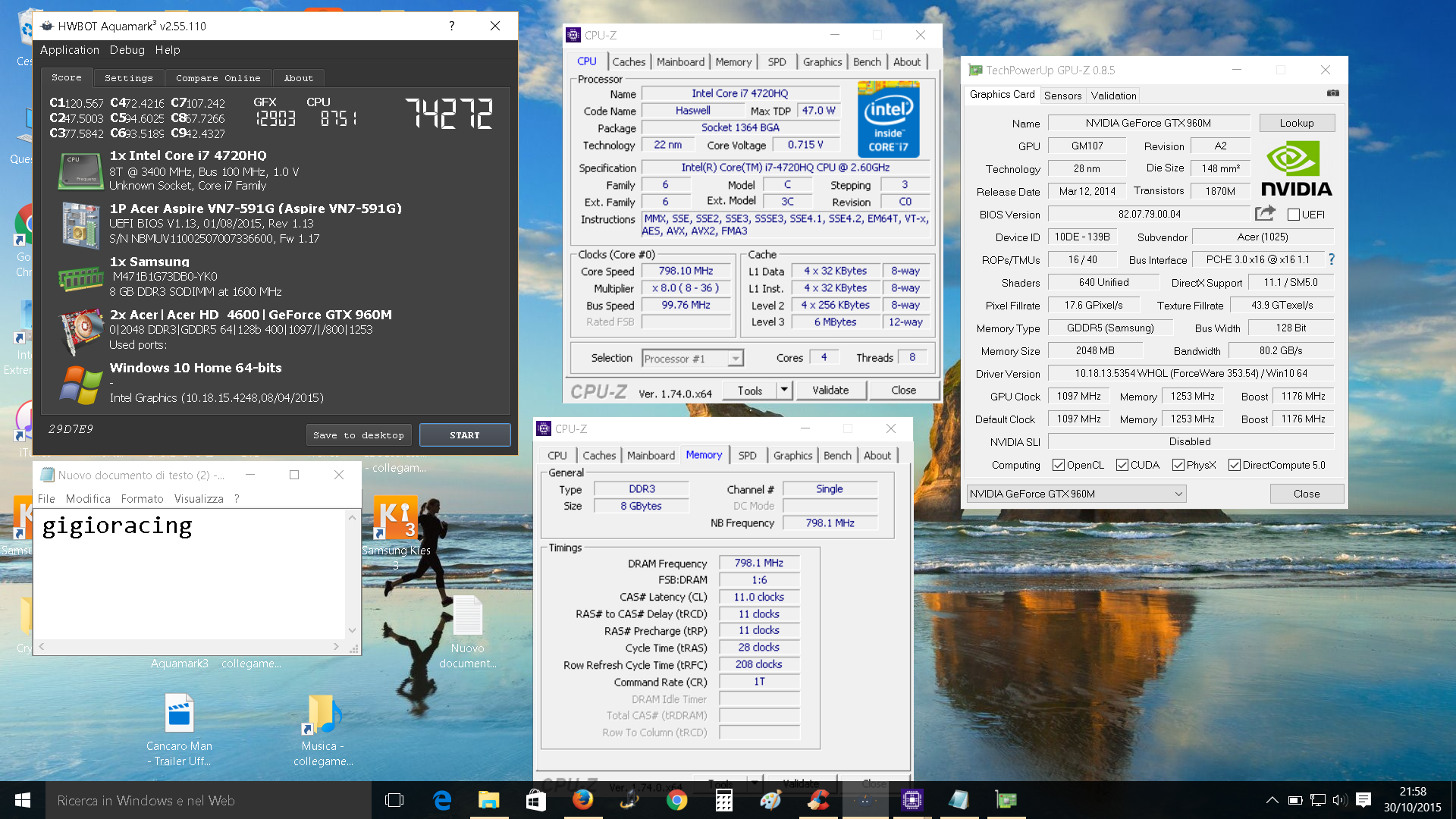Click the camera screenshot icon in GPU-Z
1456x819 pixels.
(1332, 93)
